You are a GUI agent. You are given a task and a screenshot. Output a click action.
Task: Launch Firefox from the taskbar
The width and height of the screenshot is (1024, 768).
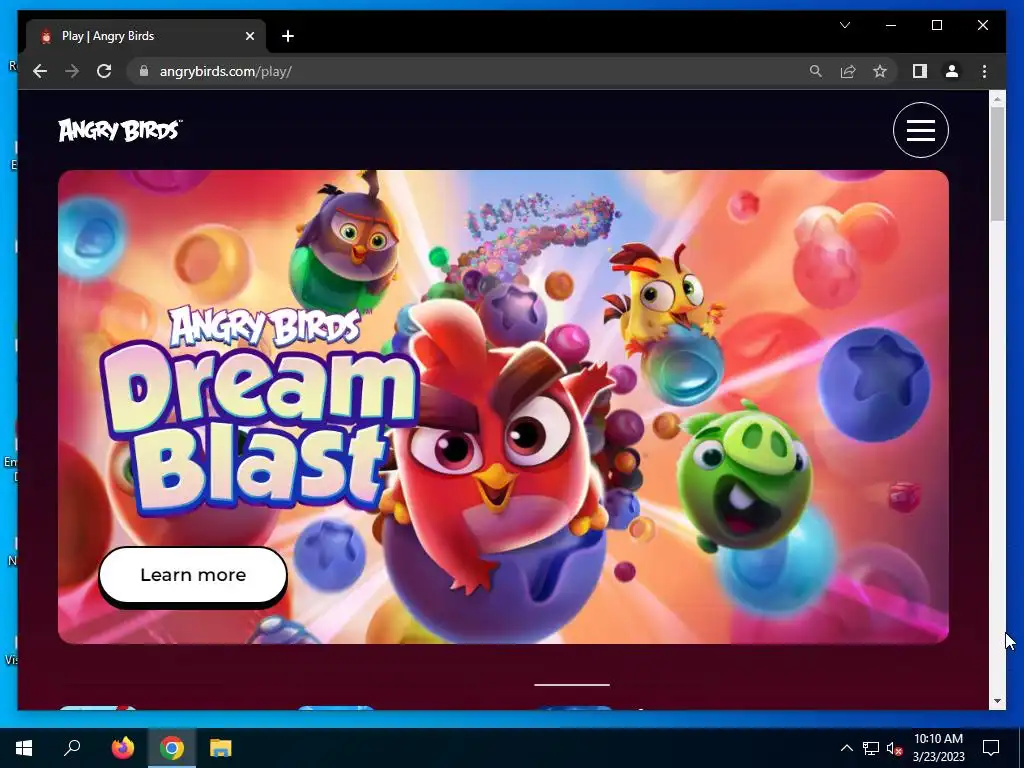(x=122, y=748)
